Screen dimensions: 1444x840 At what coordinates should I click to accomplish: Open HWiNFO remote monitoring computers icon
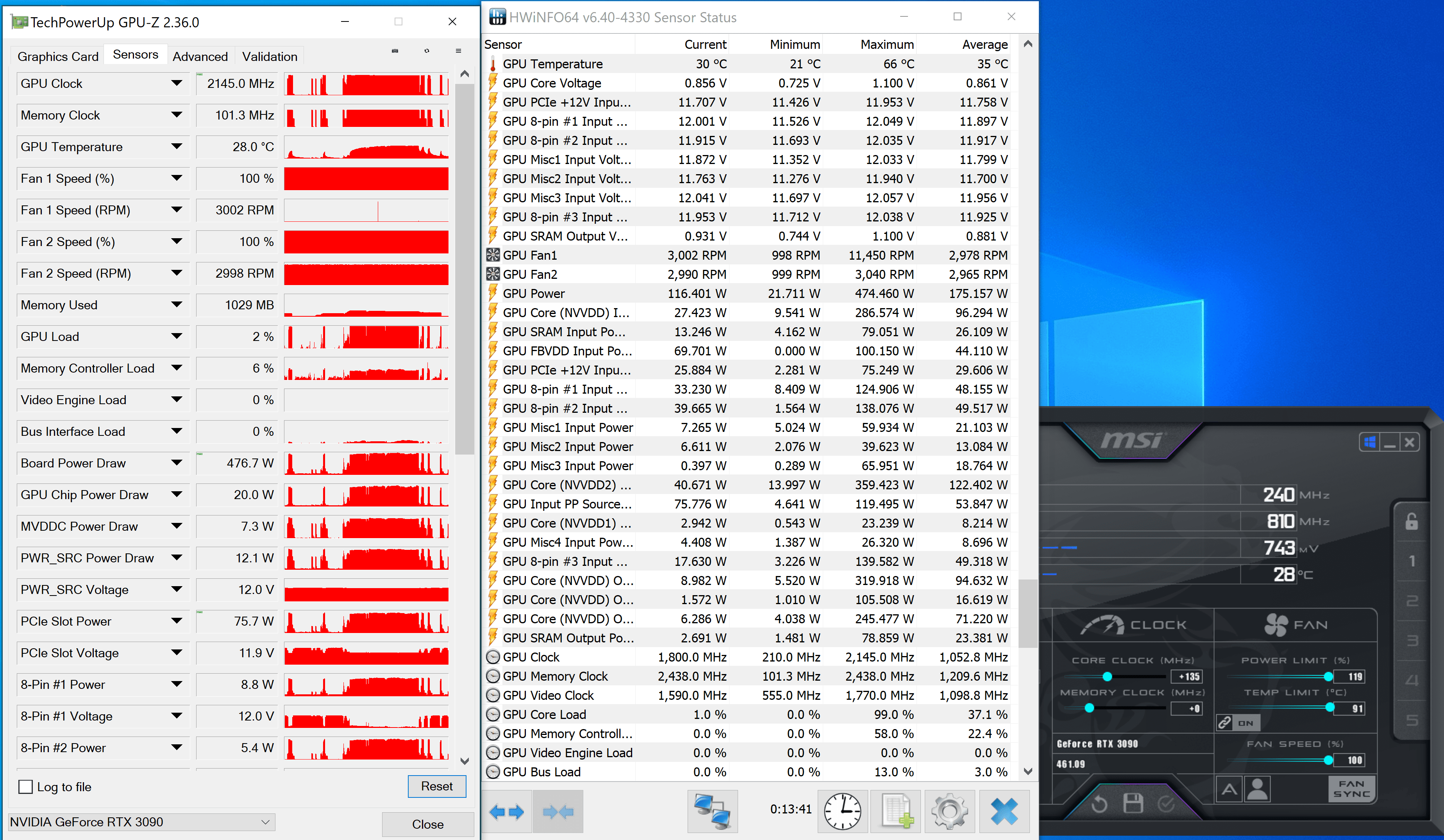coord(712,811)
